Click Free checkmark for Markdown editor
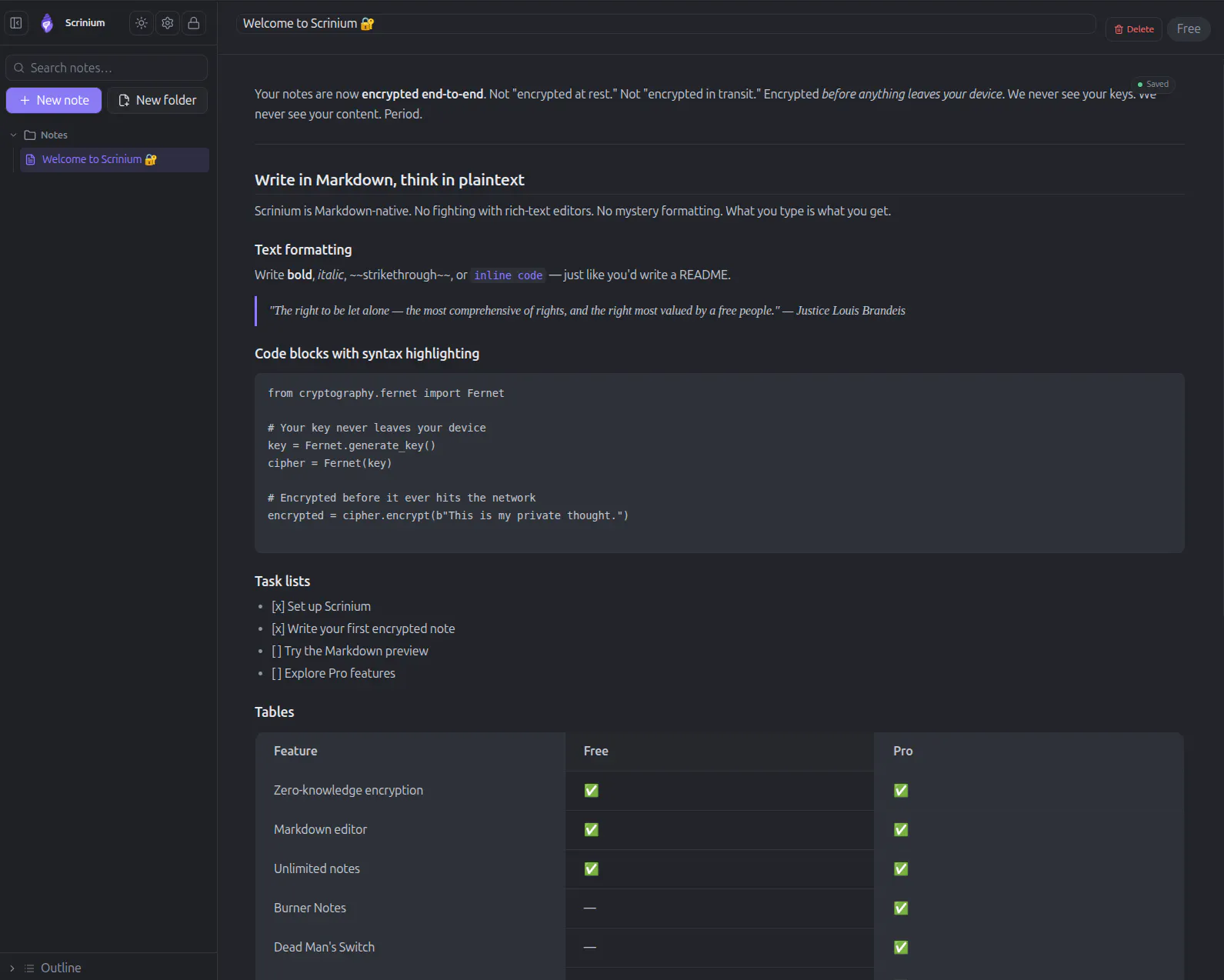Screen dimensions: 1224x980 (x=591, y=830)
